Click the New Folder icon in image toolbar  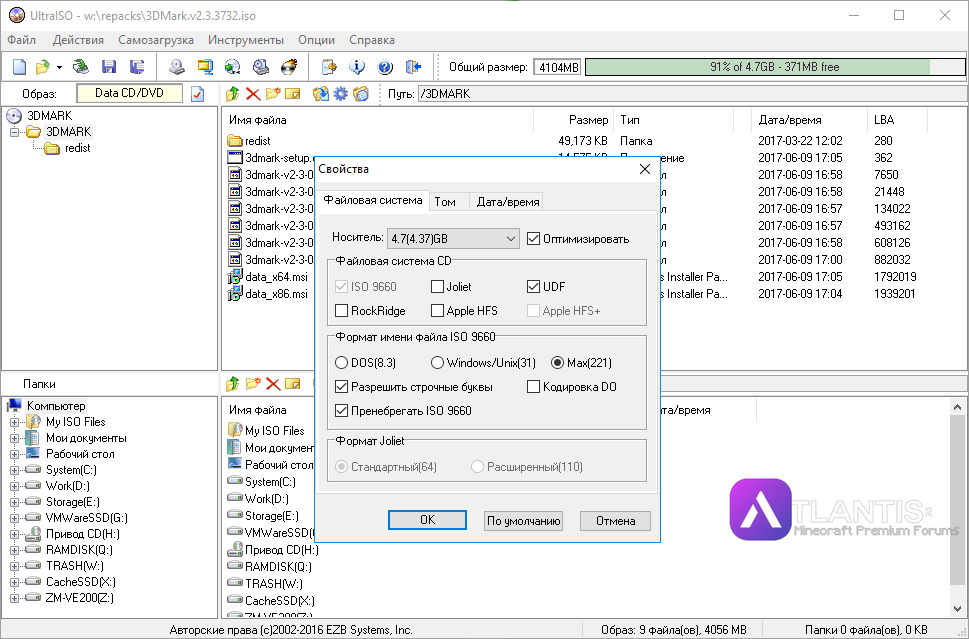[x=273, y=94]
